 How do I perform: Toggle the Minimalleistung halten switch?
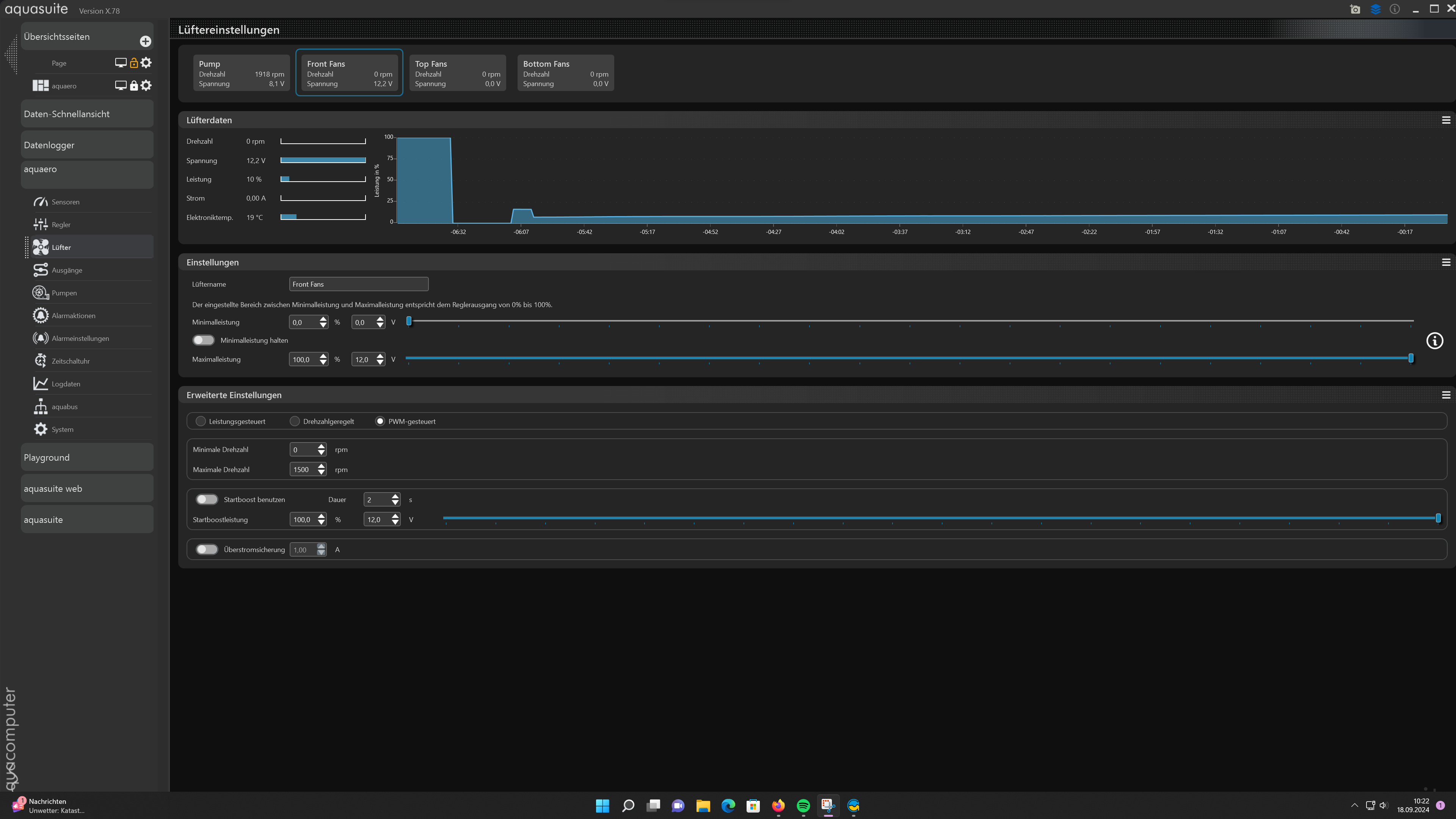[x=204, y=340]
